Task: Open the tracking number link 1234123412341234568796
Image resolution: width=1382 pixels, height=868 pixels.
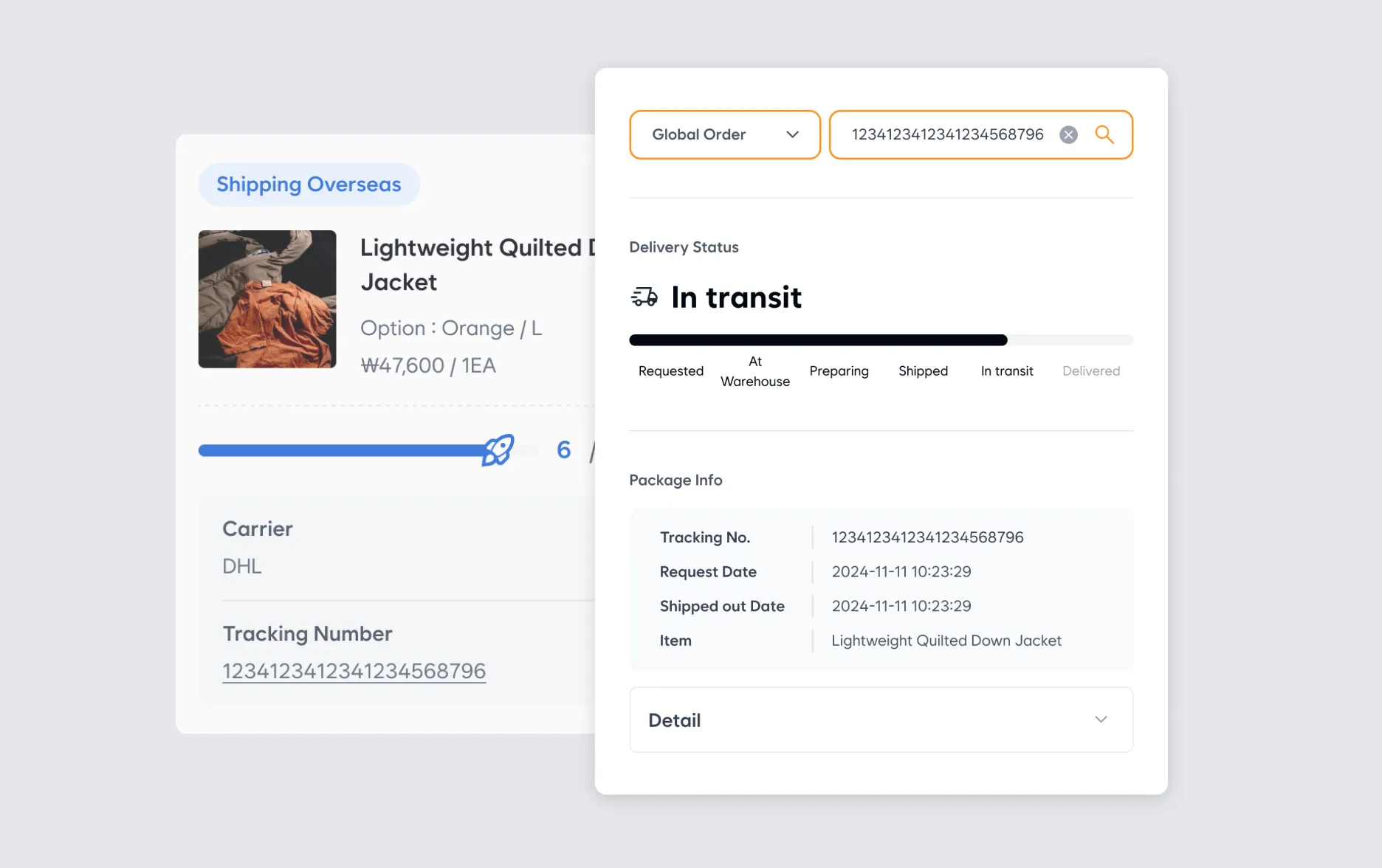Action: point(354,670)
